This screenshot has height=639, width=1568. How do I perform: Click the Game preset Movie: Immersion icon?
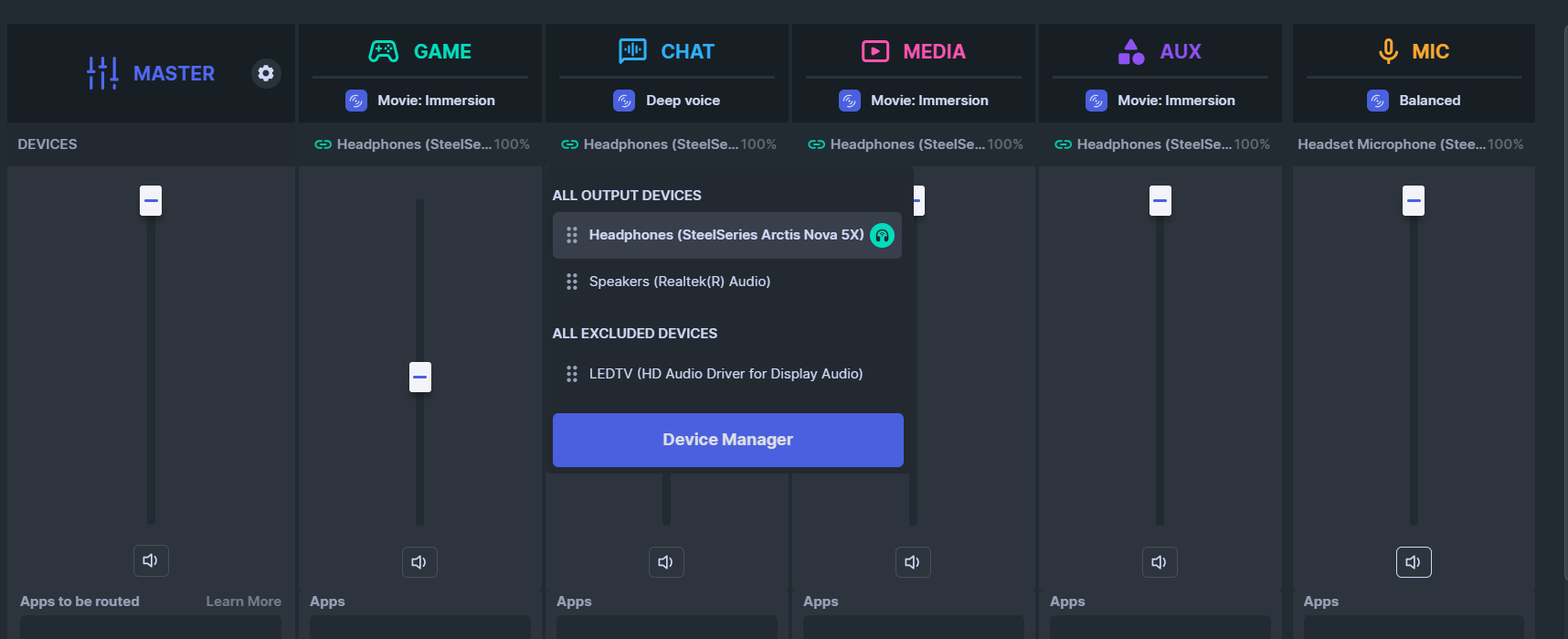(356, 101)
